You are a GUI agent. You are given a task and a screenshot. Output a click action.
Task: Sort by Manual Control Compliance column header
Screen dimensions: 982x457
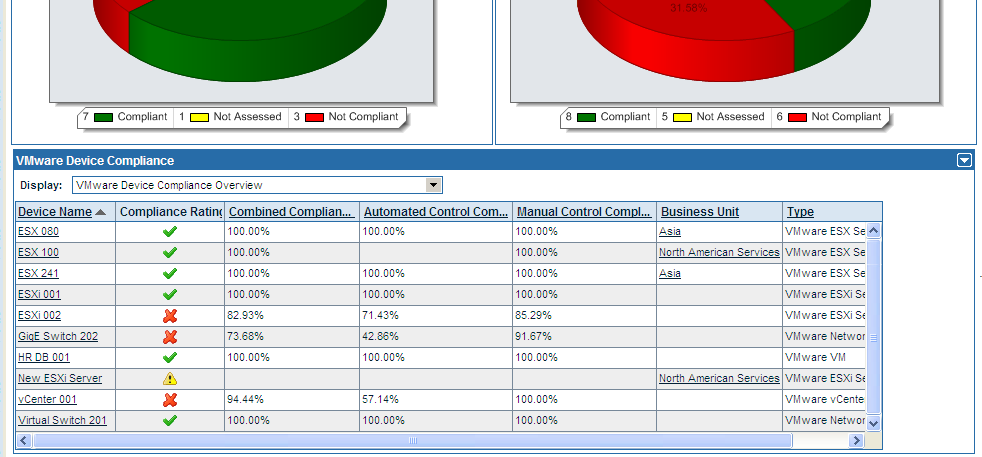584,212
